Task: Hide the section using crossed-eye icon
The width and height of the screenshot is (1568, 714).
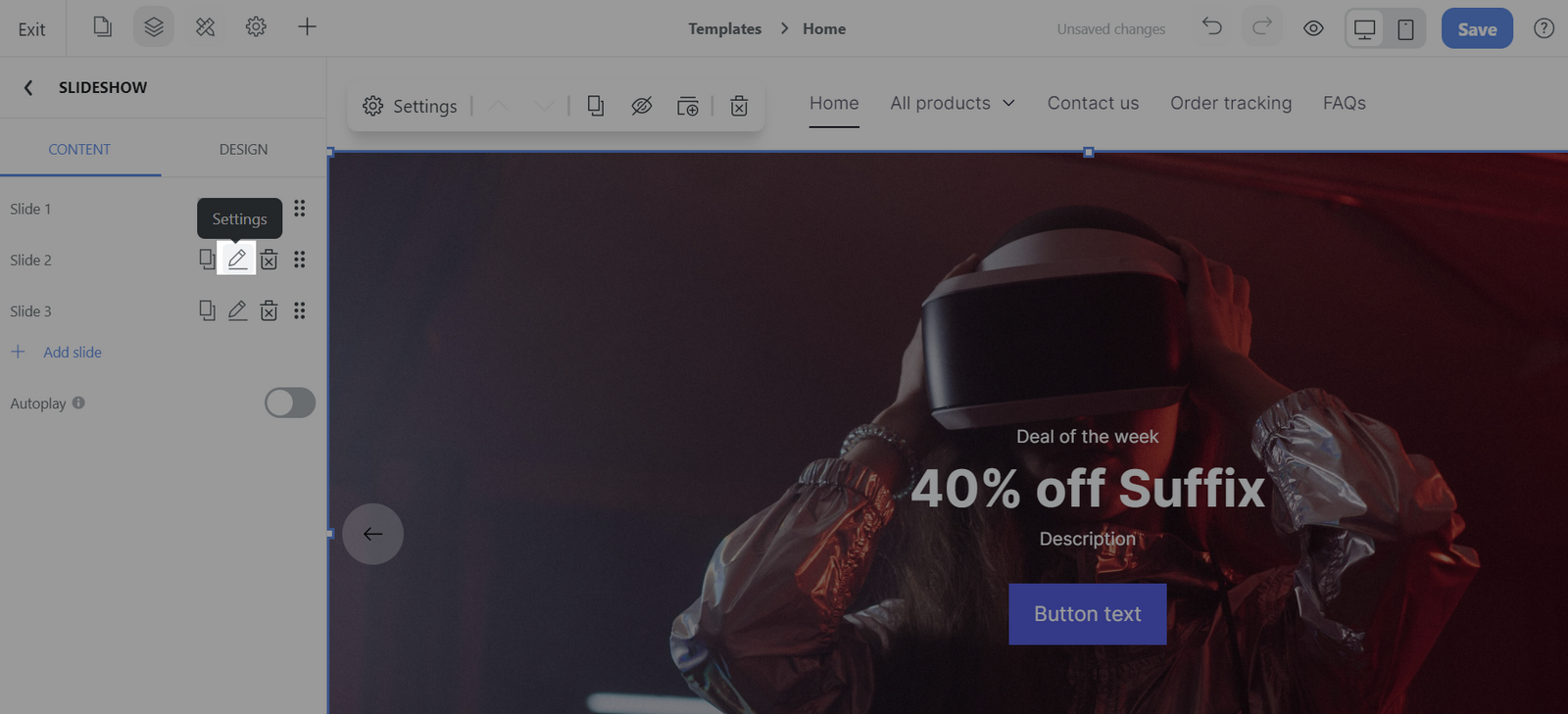Action: (x=642, y=106)
